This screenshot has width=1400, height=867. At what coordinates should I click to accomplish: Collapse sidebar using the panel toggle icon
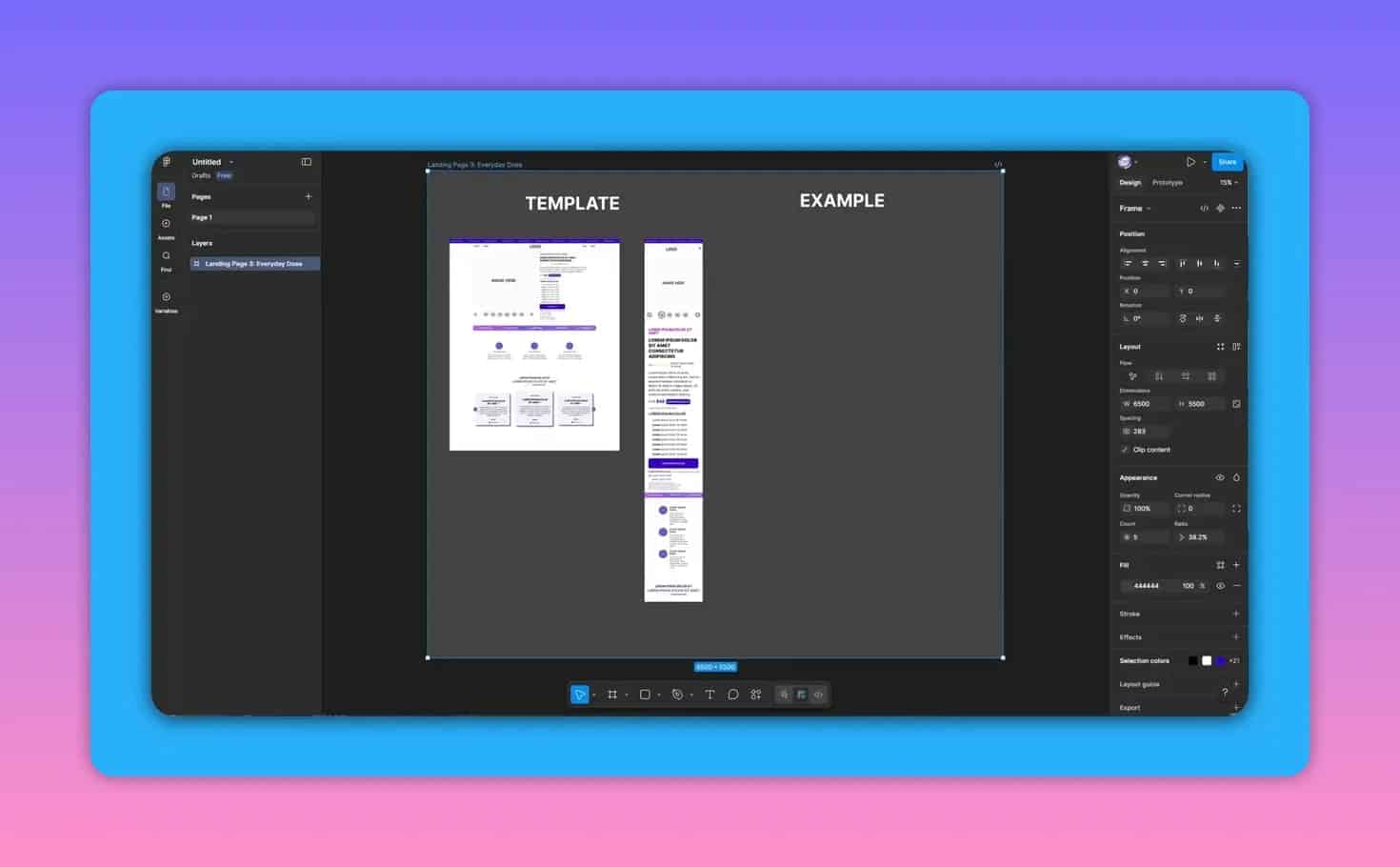point(307,162)
